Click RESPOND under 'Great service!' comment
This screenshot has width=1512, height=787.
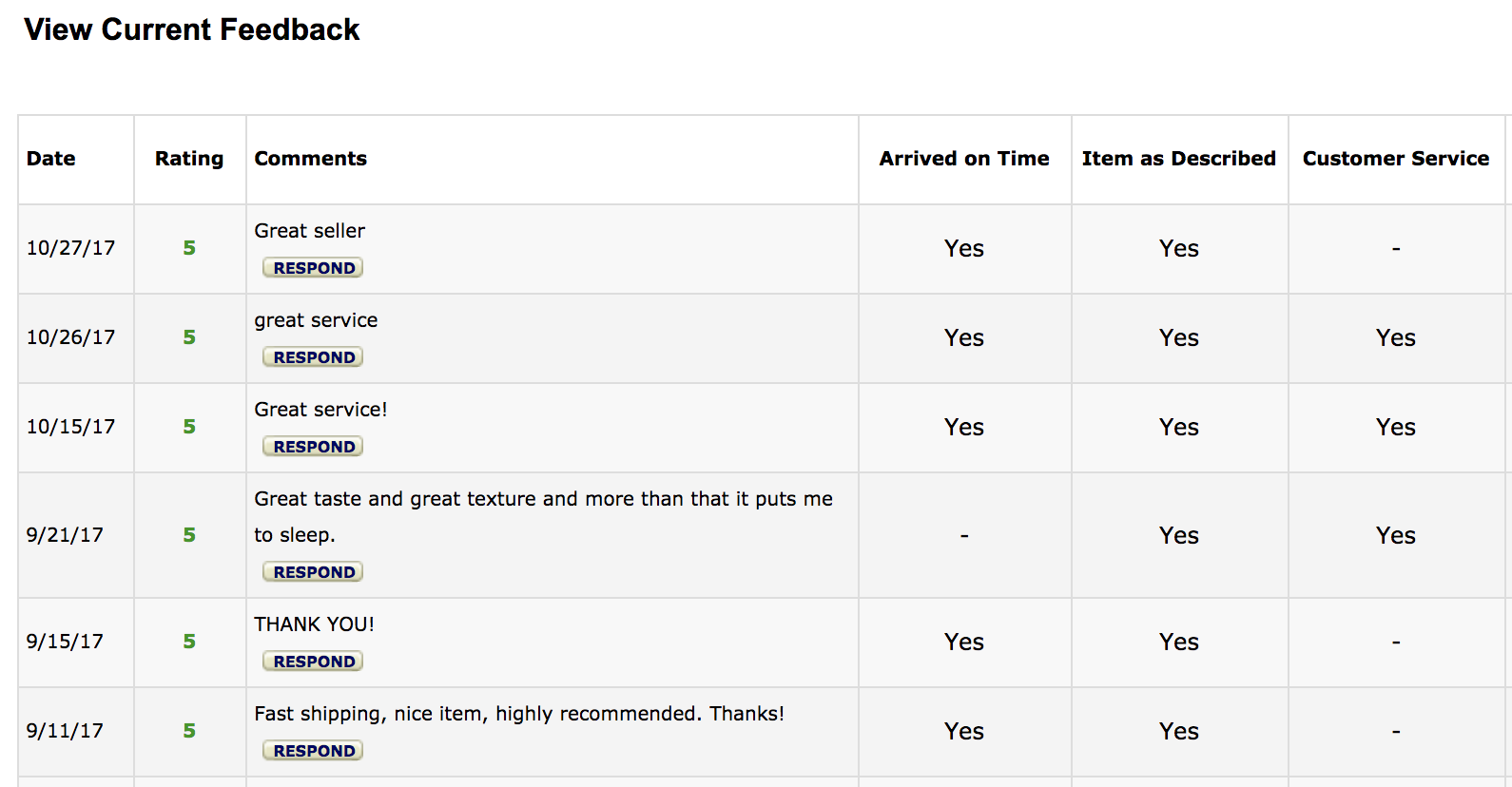click(x=313, y=447)
